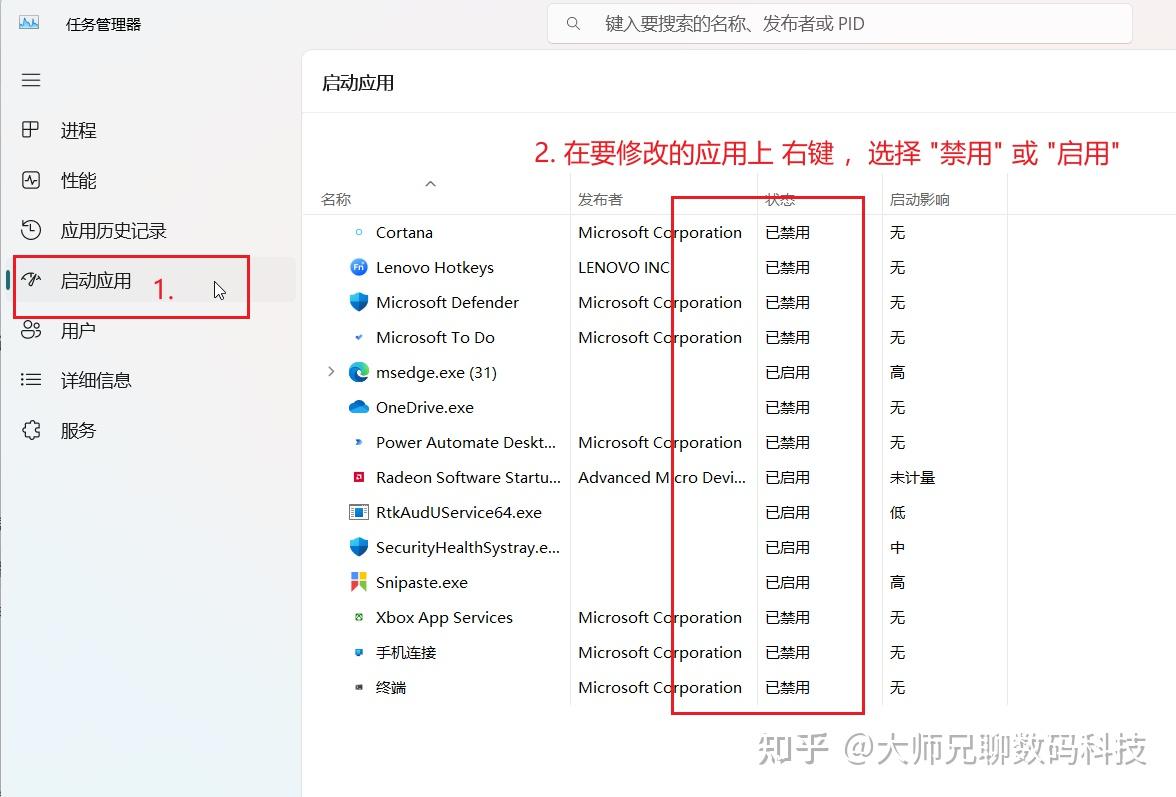This screenshot has height=797, width=1176.
Task: Toggle the hamburger navigation menu
Action: 31,80
